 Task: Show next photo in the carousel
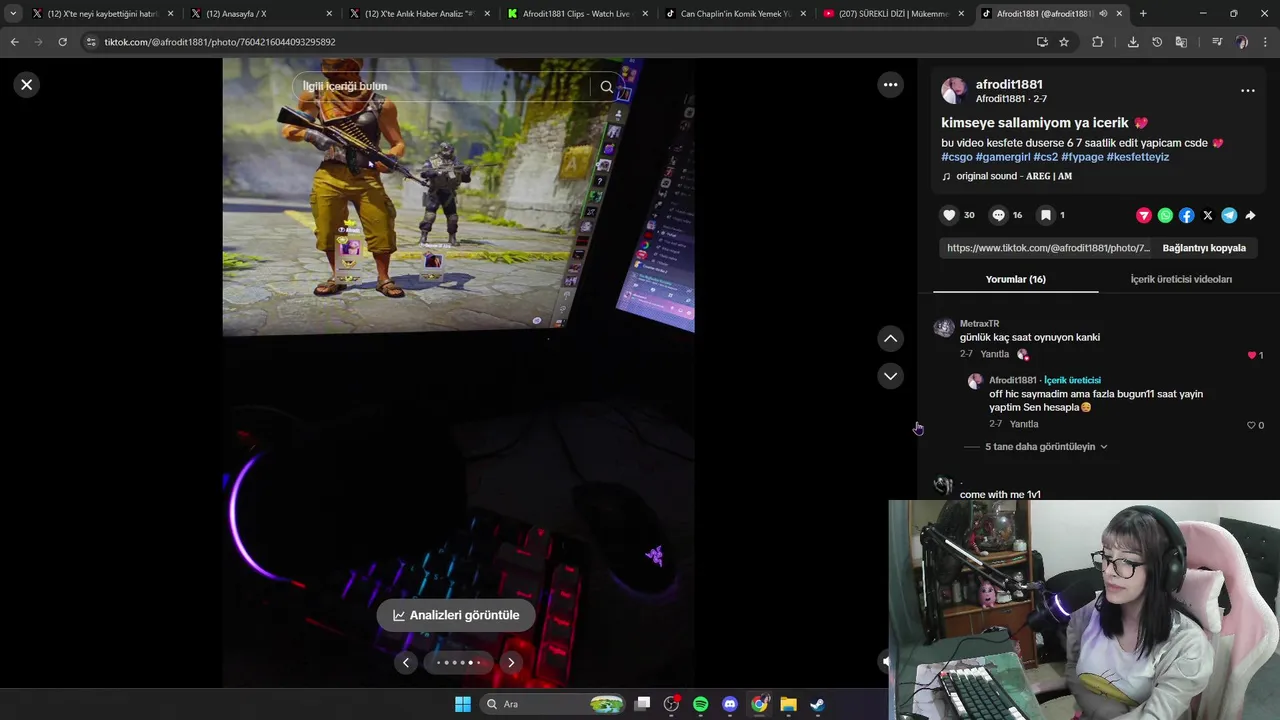tap(511, 662)
